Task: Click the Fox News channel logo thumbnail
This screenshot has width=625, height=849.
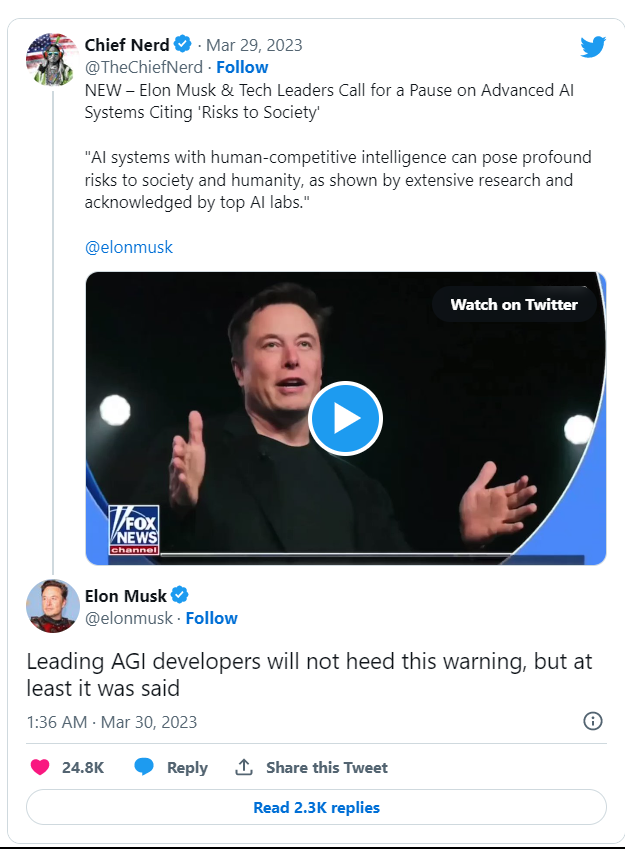Action: [133, 530]
